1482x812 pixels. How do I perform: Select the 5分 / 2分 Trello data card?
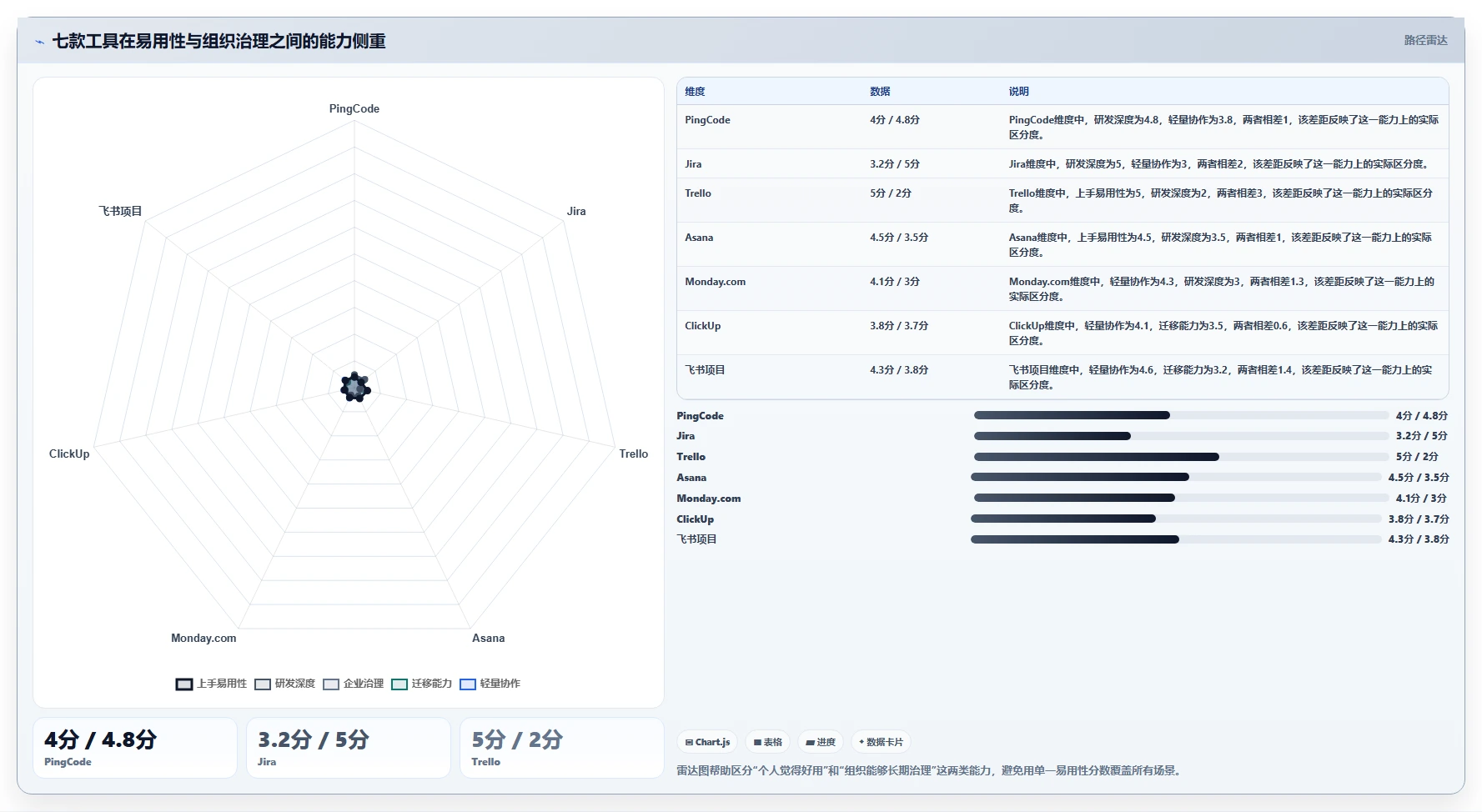point(562,748)
